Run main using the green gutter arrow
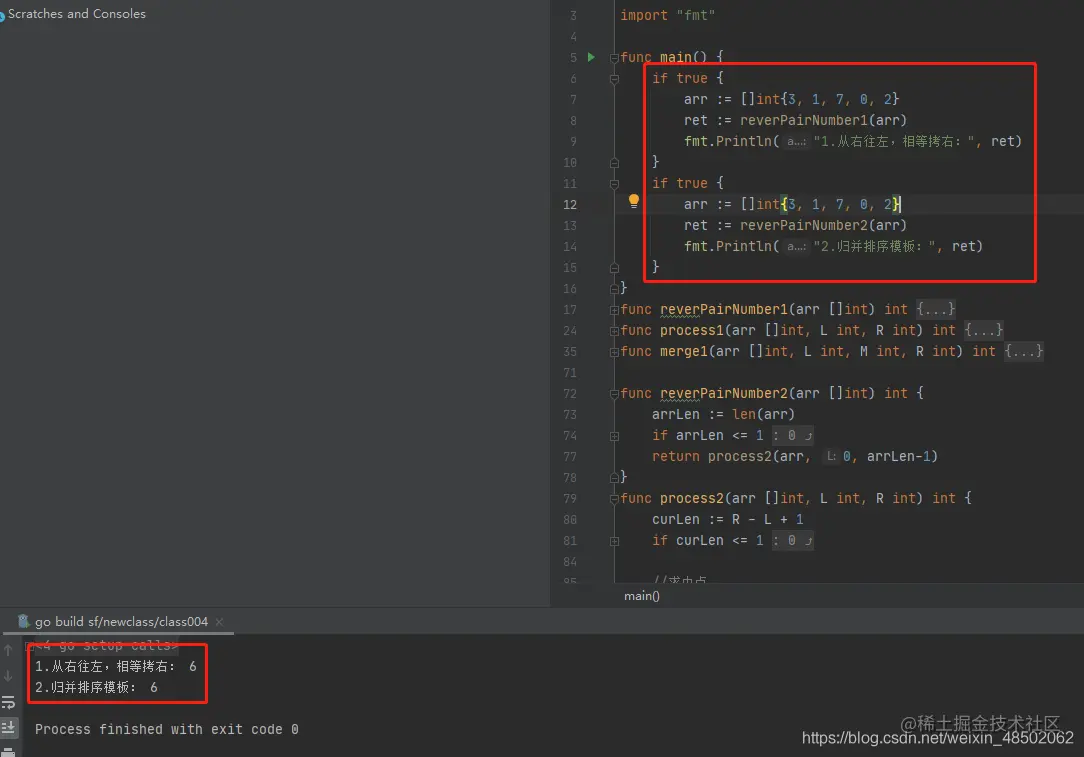This screenshot has width=1084, height=757. [x=591, y=57]
